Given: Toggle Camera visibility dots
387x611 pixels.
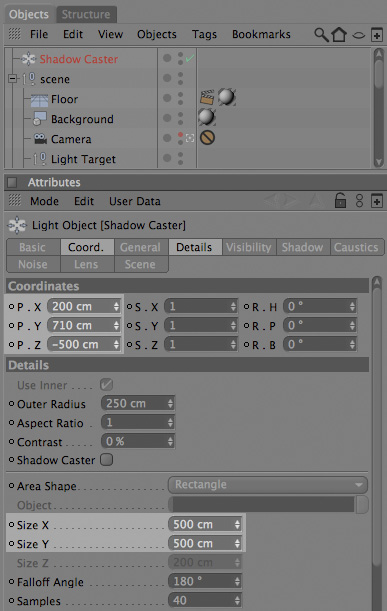Looking at the screenshot, I should [x=180, y=138].
